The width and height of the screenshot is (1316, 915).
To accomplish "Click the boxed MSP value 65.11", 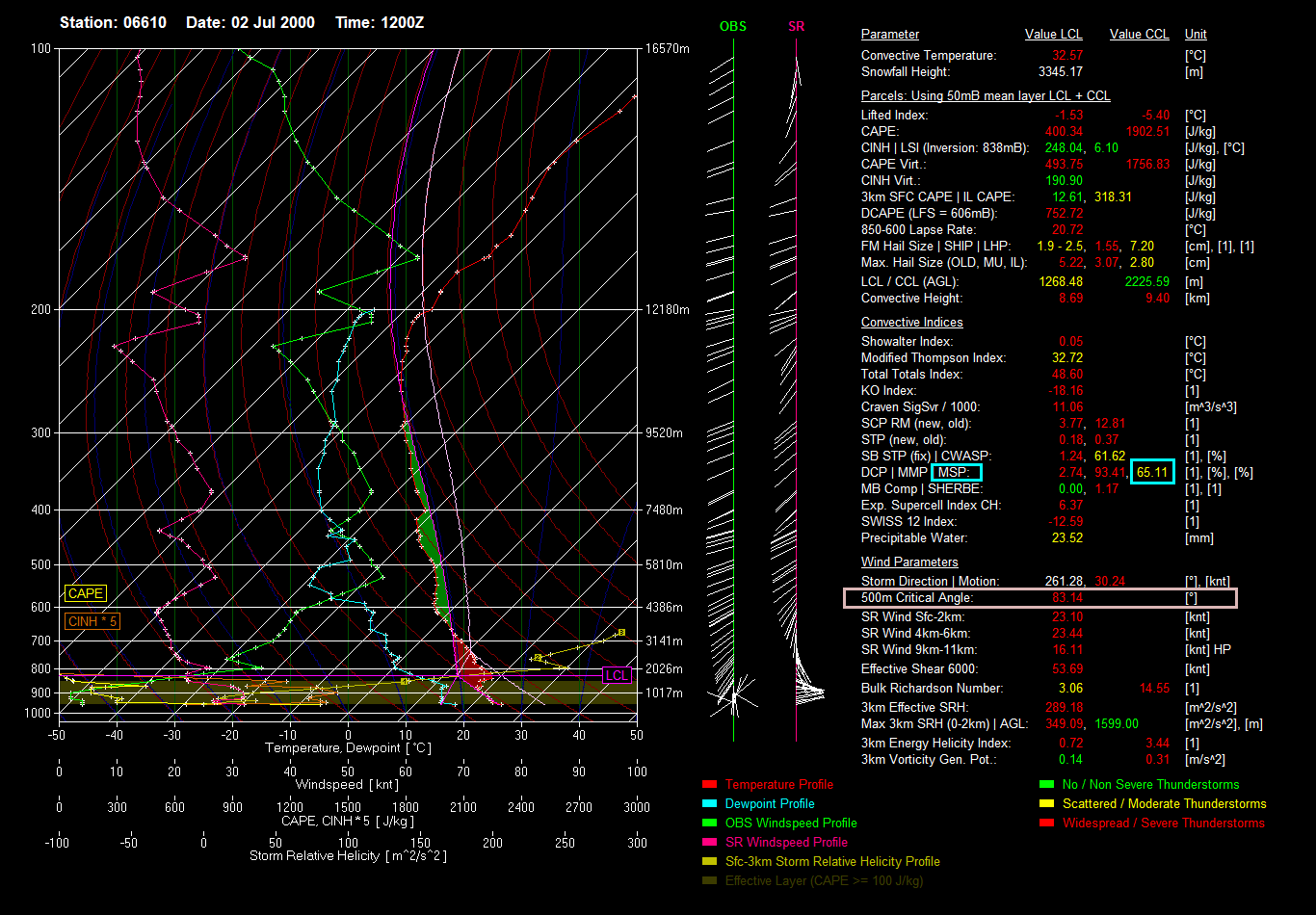I will pyautogui.click(x=1152, y=473).
